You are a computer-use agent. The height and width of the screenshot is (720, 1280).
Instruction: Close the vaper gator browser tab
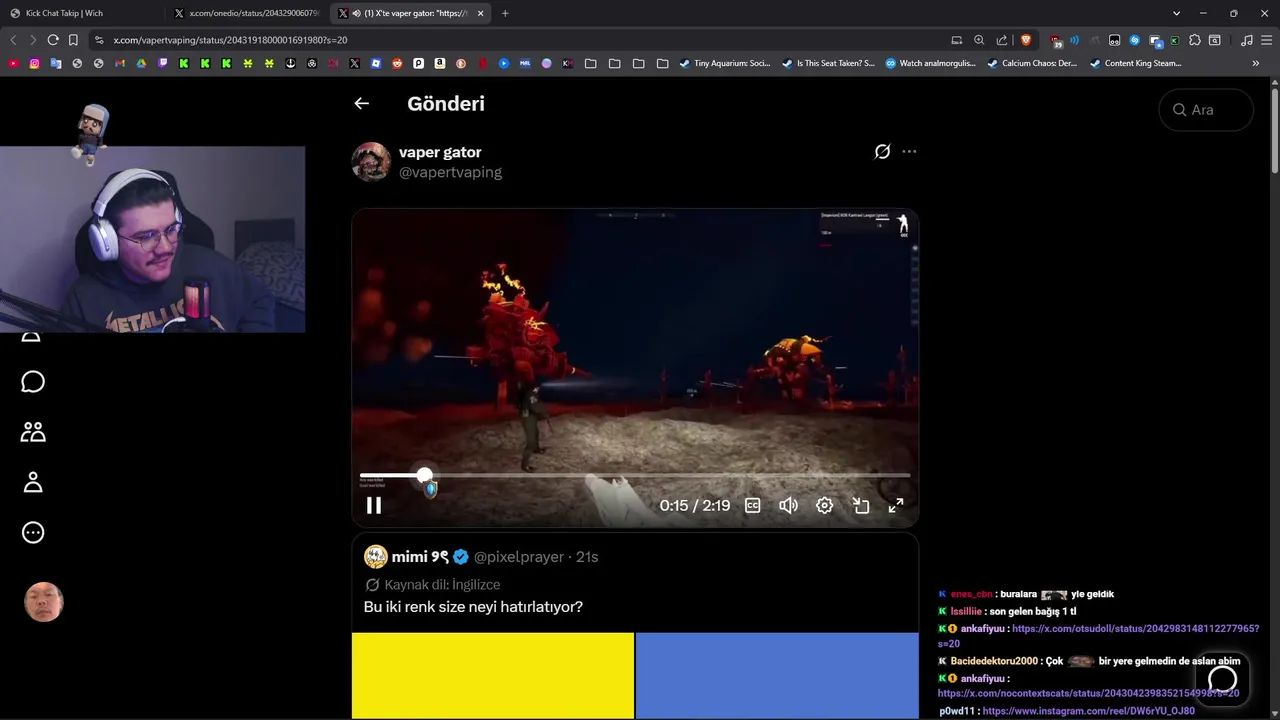point(480,13)
